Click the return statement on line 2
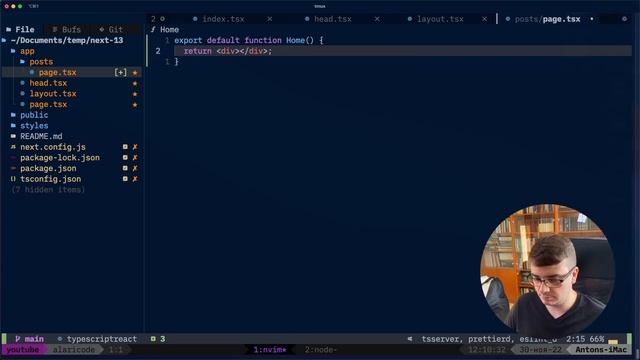This screenshot has width=640, height=360. (228, 51)
